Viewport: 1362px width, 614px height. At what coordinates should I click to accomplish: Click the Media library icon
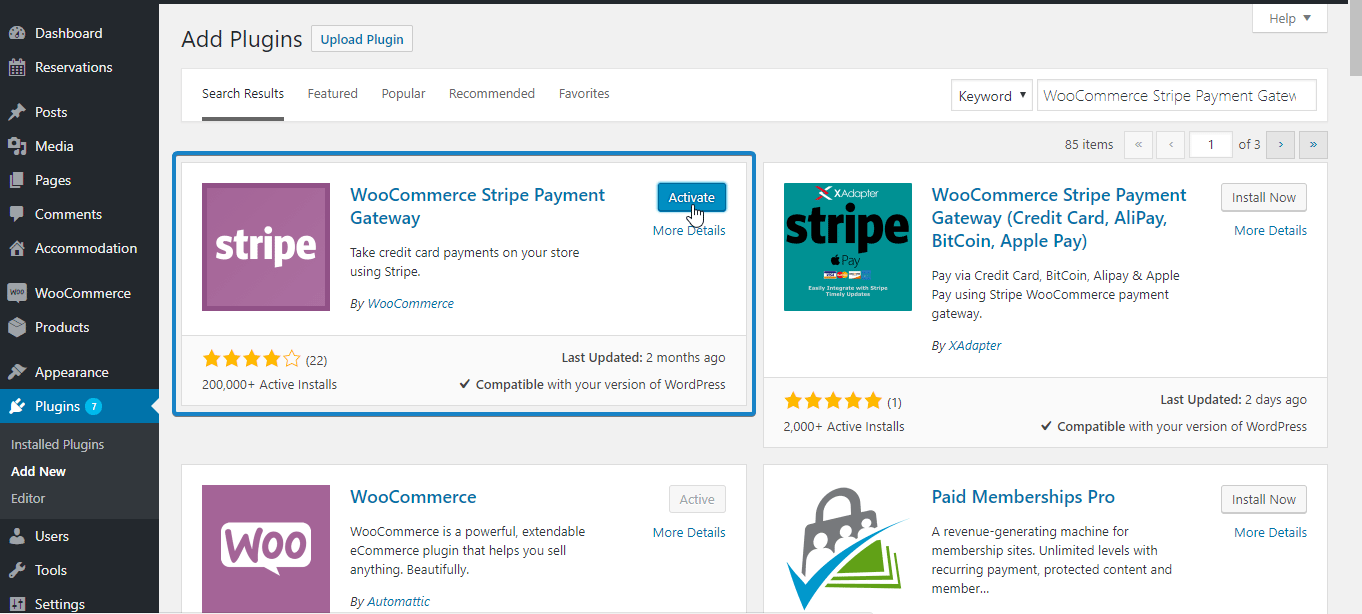[17, 146]
